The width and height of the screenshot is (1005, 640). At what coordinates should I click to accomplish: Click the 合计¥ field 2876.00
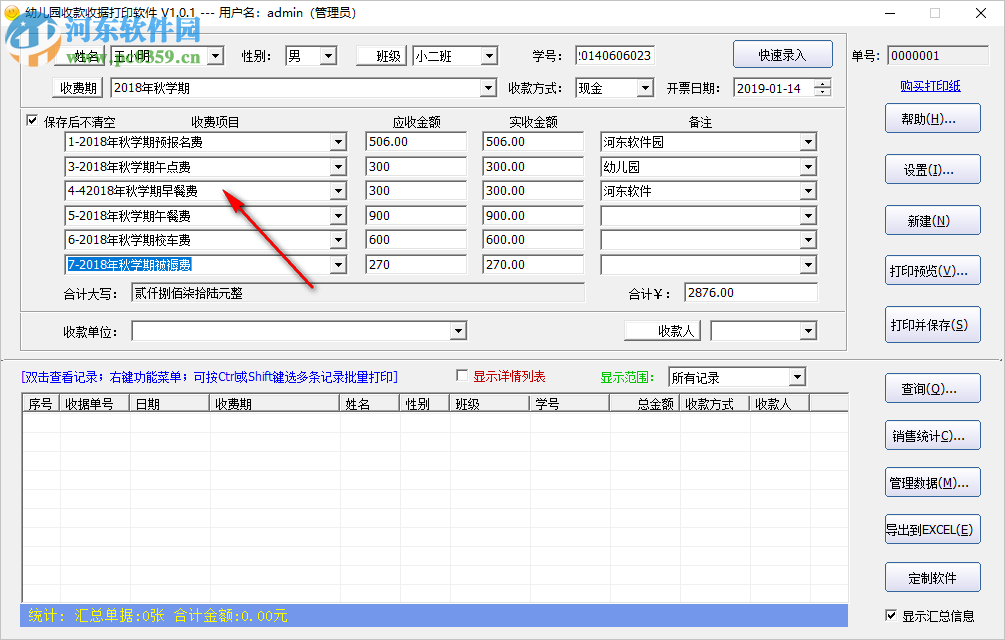pyautogui.click(x=751, y=293)
